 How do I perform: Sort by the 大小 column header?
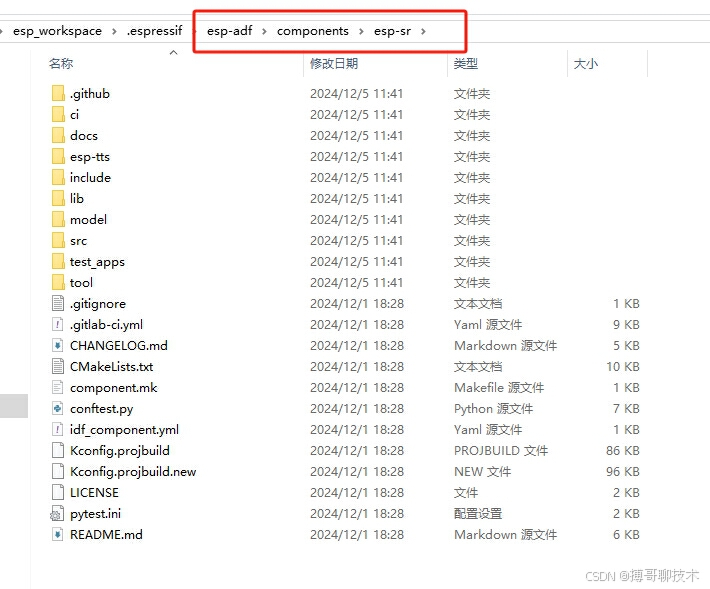[x=586, y=63]
